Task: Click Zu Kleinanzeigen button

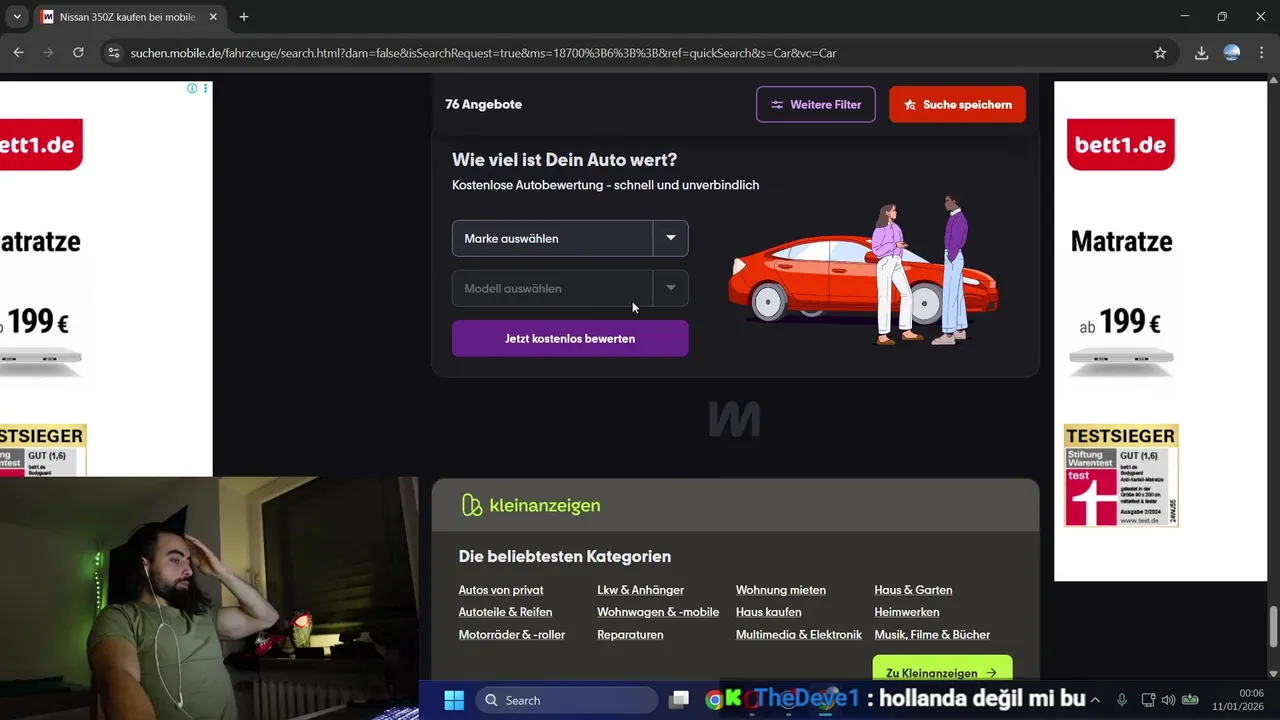Action: click(x=942, y=671)
